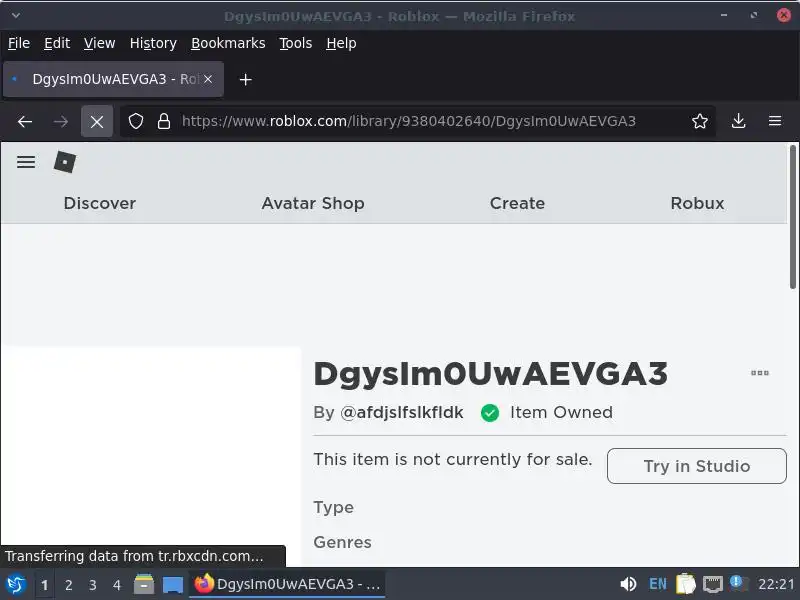Open the item's three-dot options menu
800x600 pixels.
click(760, 373)
